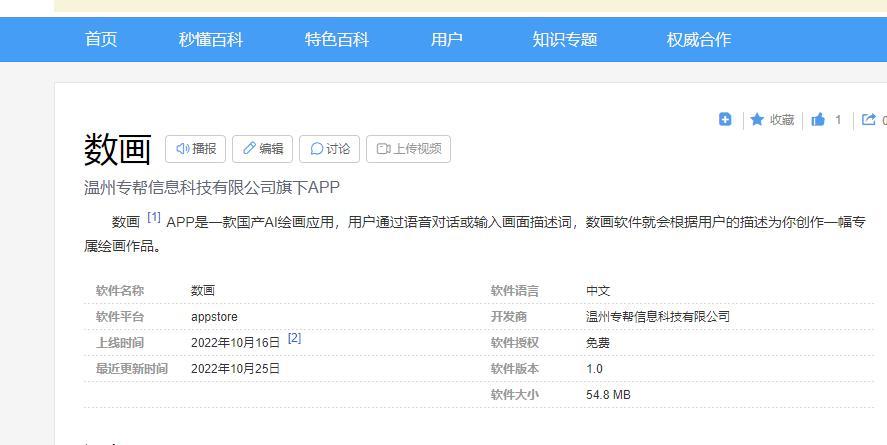Open the 首页 navigation item
This screenshot has height=445, width=887.
[x=101, y=40]
